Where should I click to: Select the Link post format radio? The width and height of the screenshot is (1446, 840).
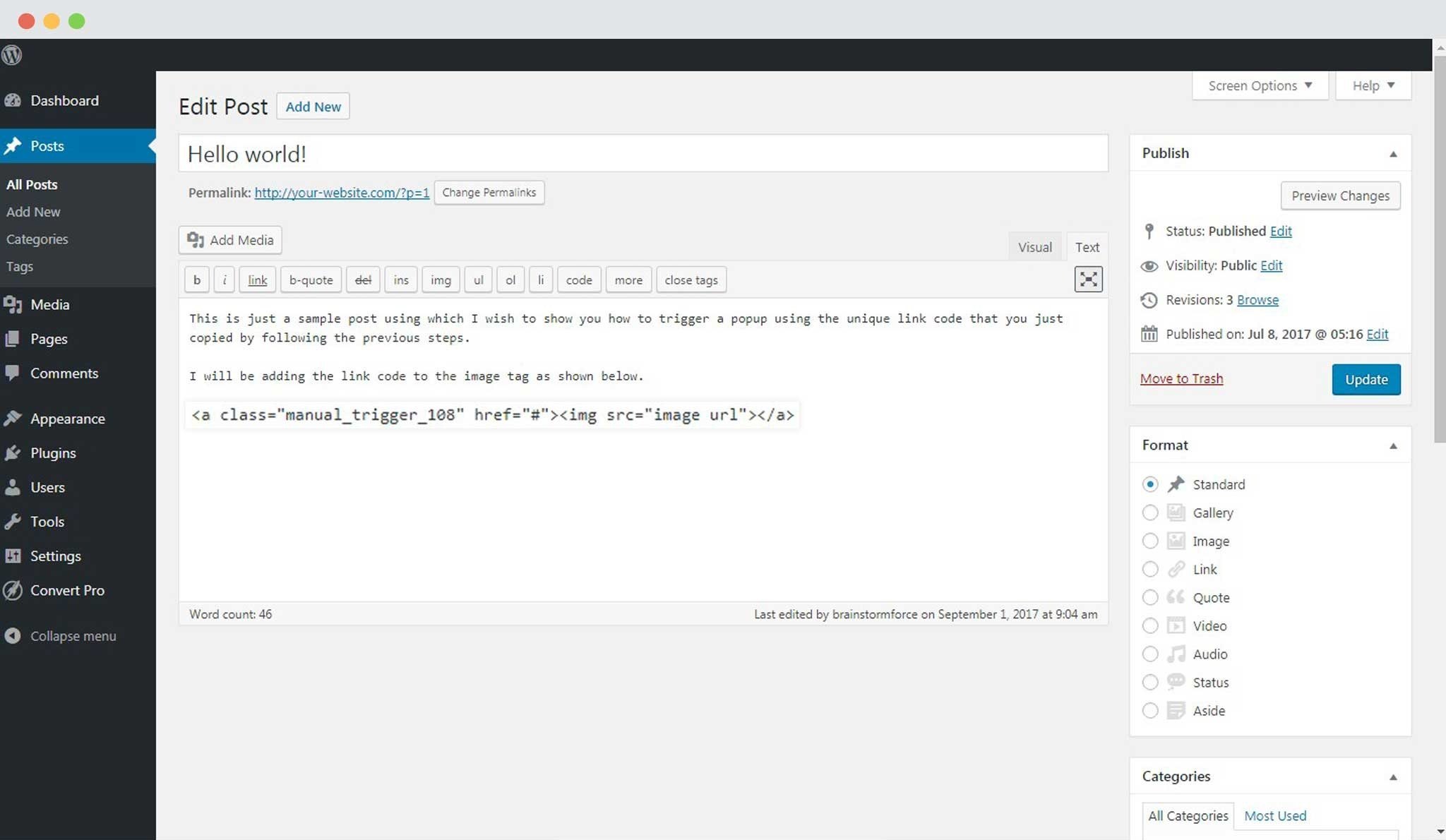tap(1150, 569)
